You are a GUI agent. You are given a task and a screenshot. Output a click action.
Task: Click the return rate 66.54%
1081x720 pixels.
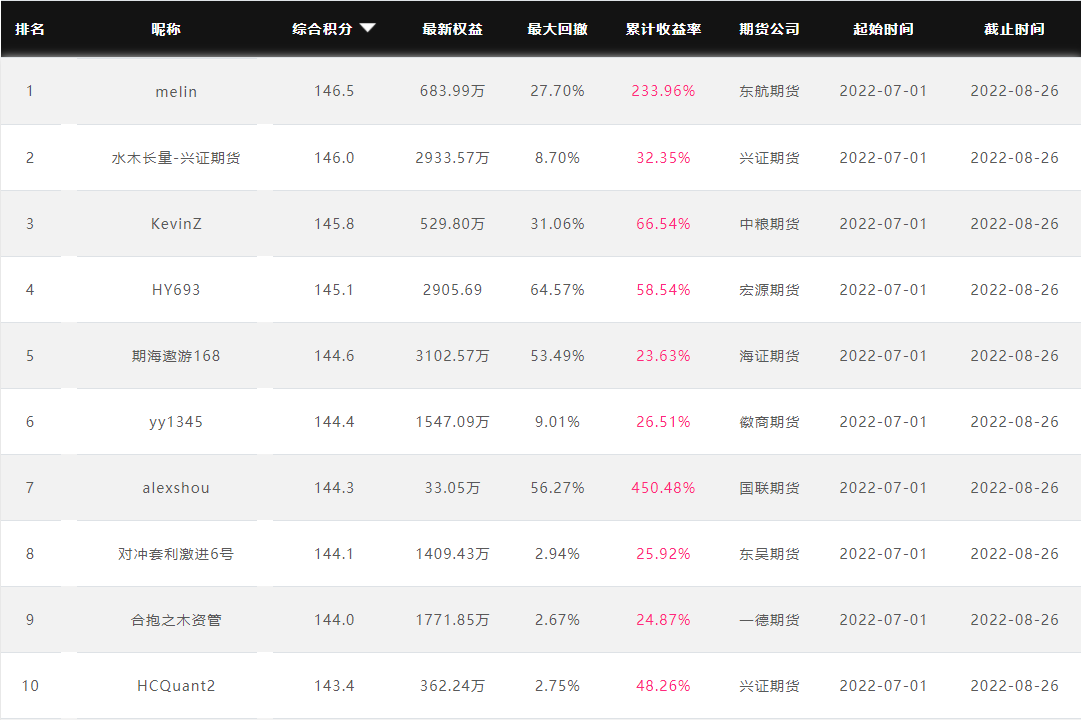click(663, 224)
